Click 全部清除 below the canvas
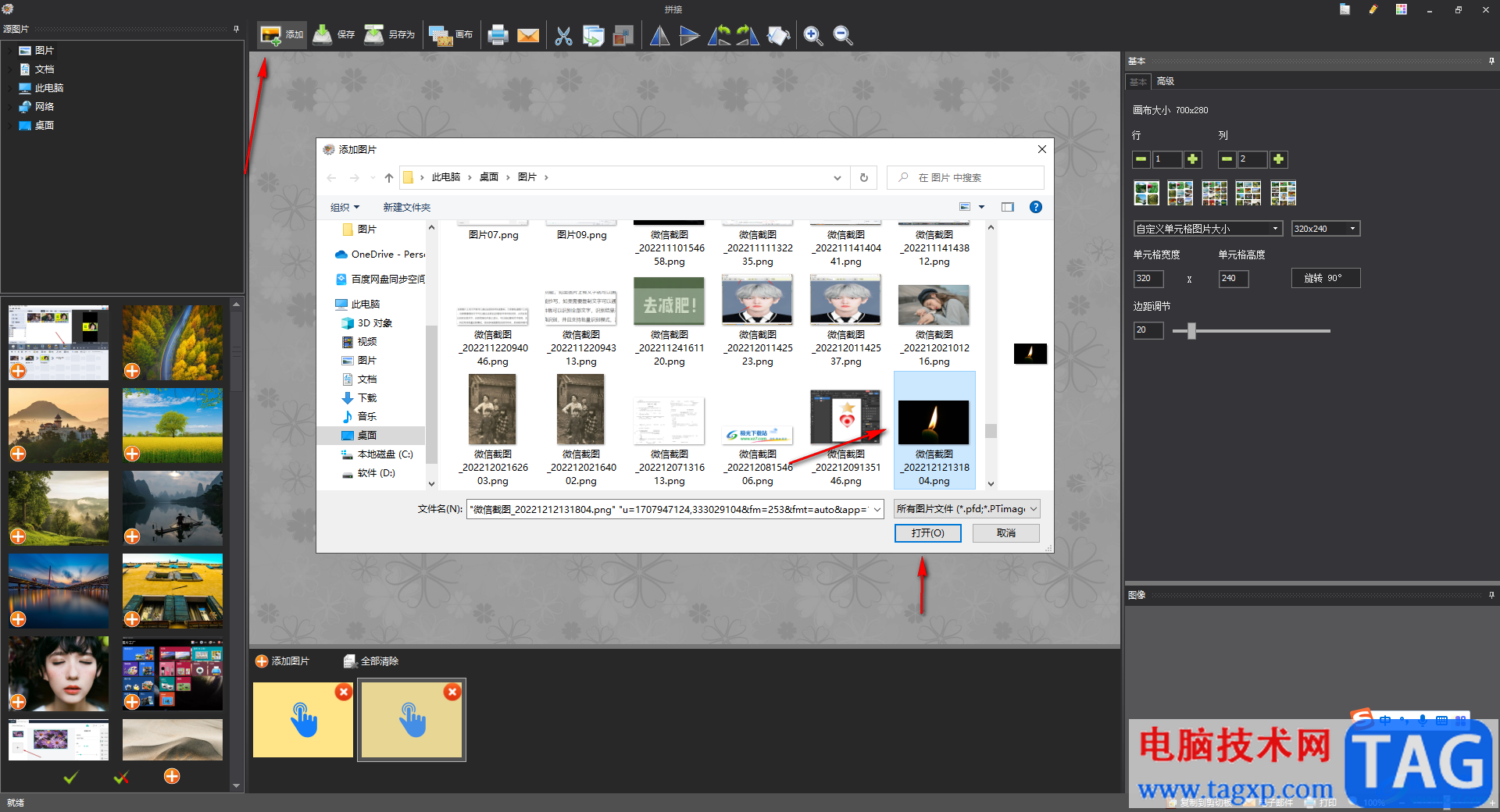Image resolution: width=1500 pixels, height=812 pixels. pos(372,661)
